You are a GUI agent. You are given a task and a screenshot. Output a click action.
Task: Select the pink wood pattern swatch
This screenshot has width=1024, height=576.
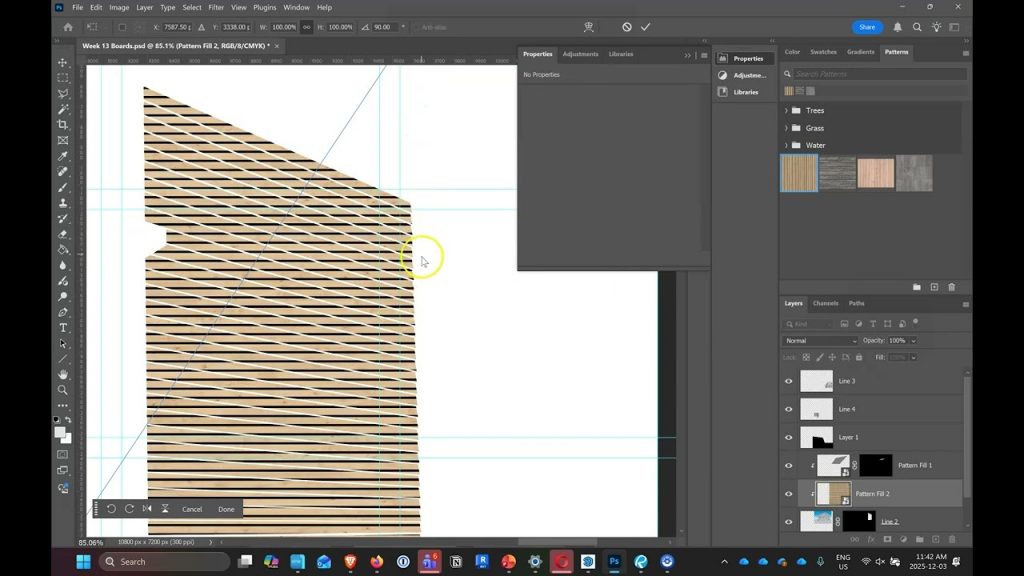click(x=875, y=173)
